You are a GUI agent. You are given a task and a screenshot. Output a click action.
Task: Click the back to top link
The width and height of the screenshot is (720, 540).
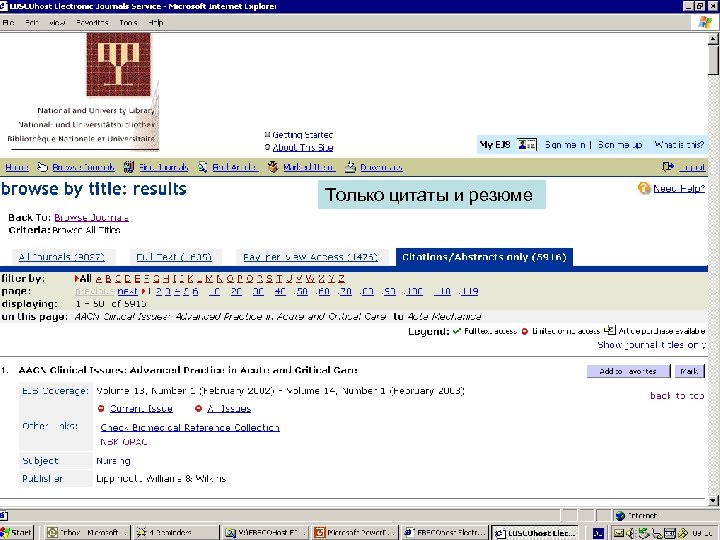click(x=677, y=395)
